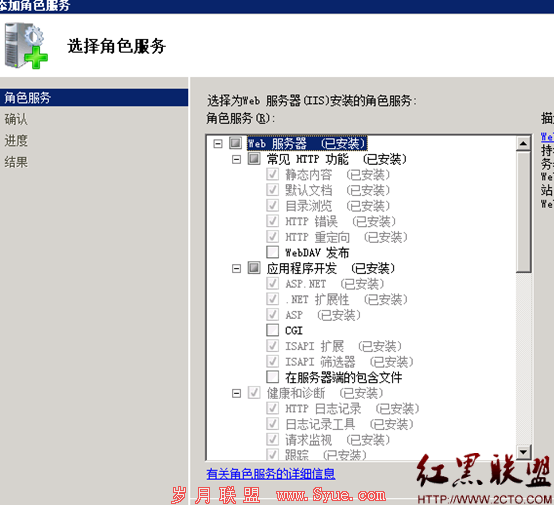
Task: Open 有关角色服务的详细信息 link
Action: tap(271, 474)
